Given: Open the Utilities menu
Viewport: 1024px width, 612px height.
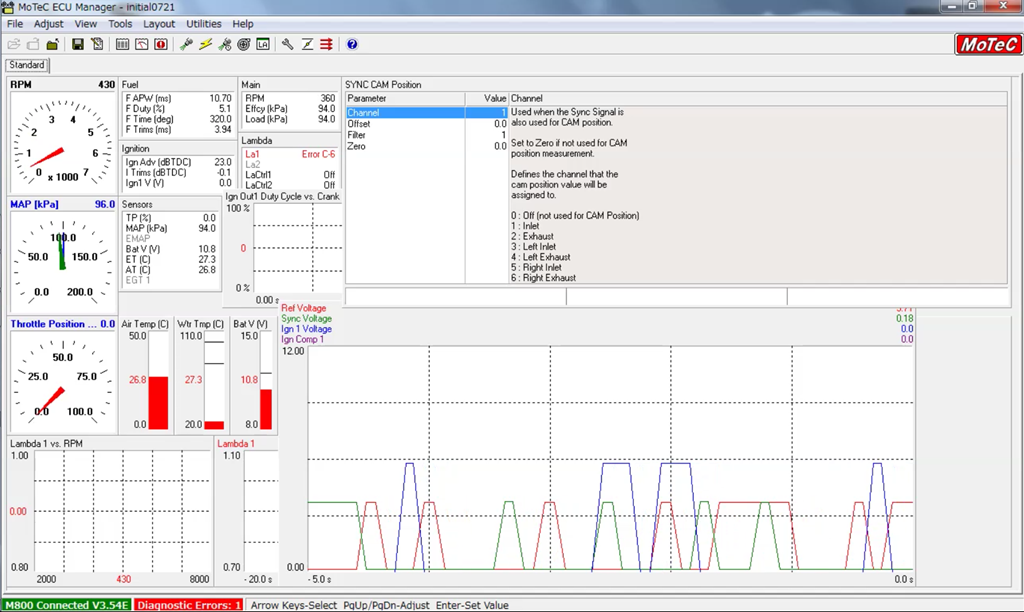Looking at the screenshot, I should coord(204,24).
